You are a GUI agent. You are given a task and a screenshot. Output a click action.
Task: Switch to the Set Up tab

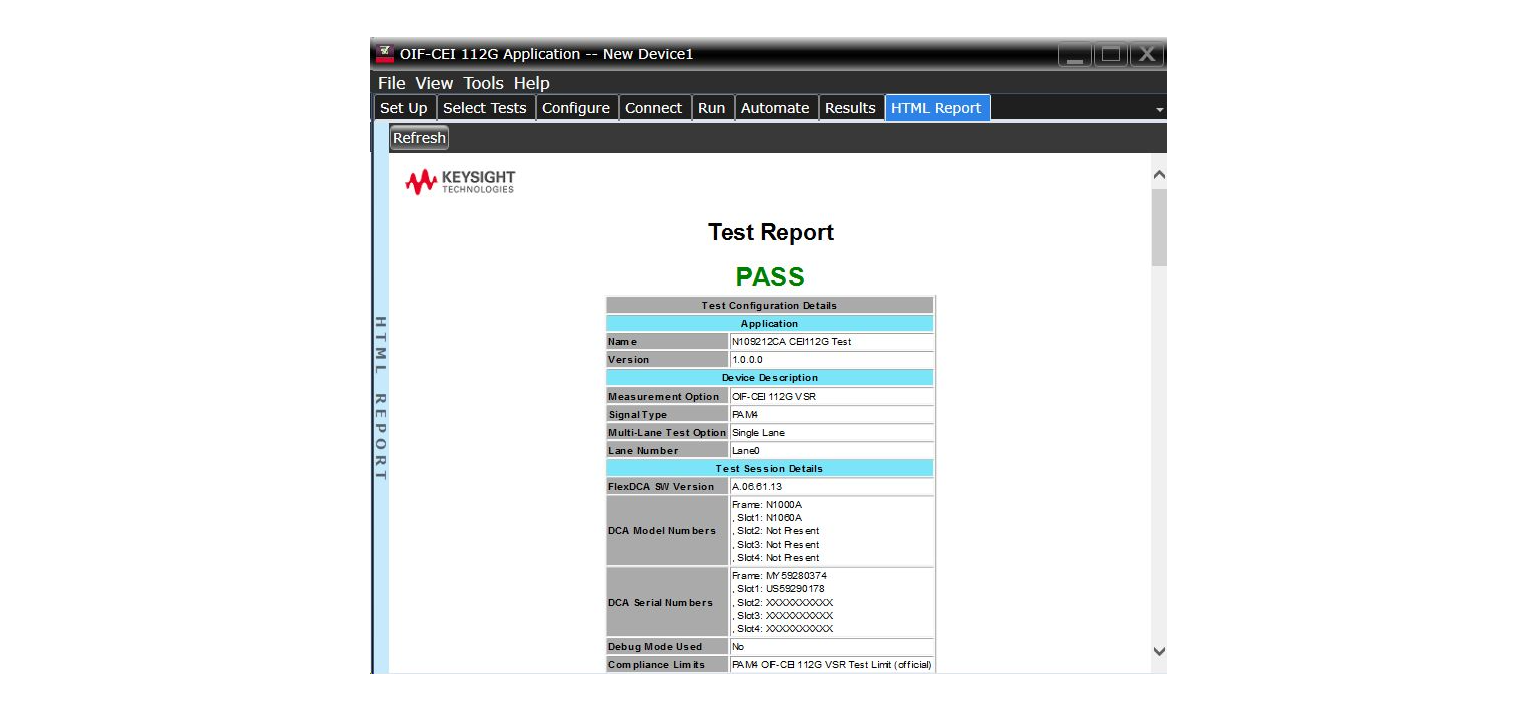click(404, 107)
